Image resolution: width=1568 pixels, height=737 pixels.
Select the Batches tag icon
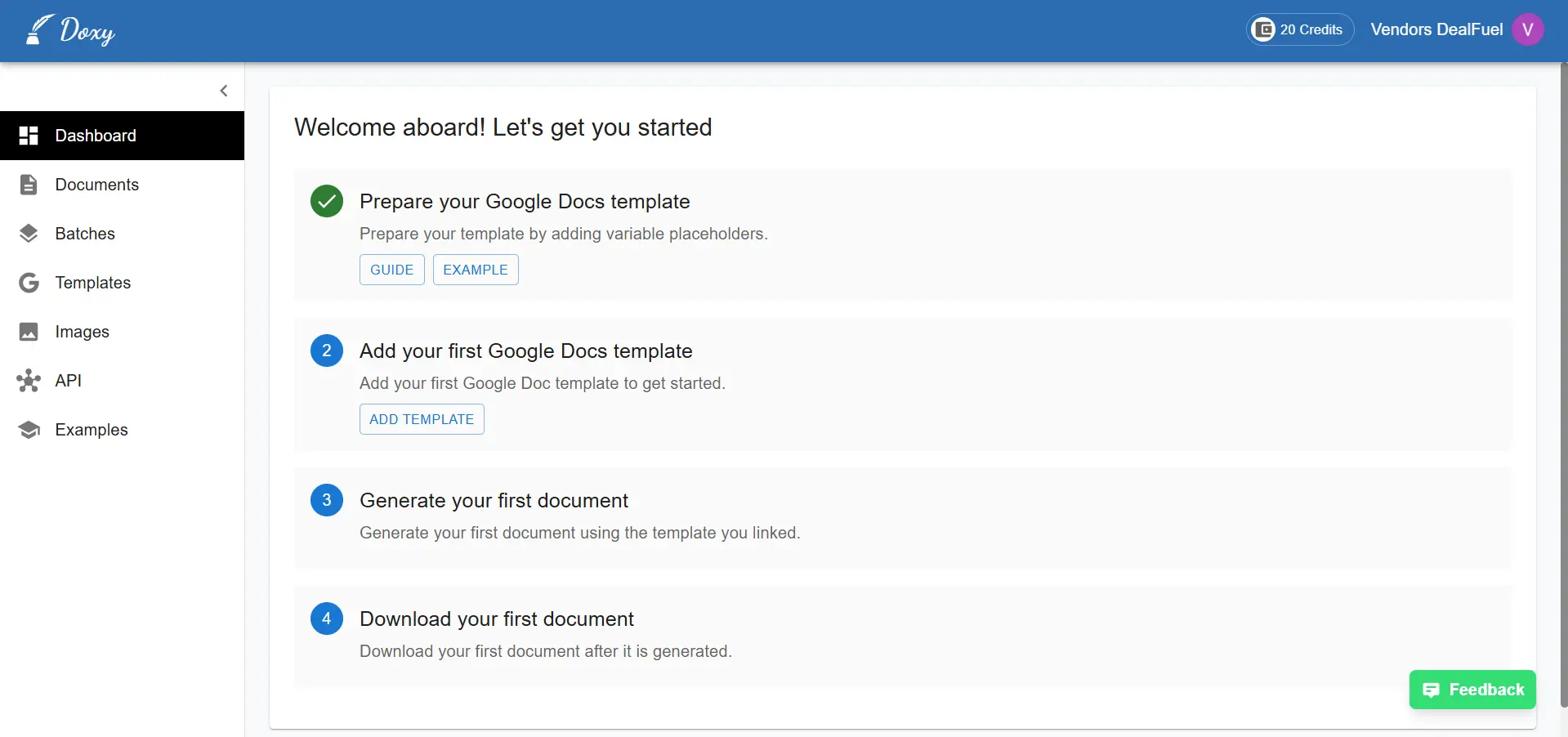(x=29, y=234)
